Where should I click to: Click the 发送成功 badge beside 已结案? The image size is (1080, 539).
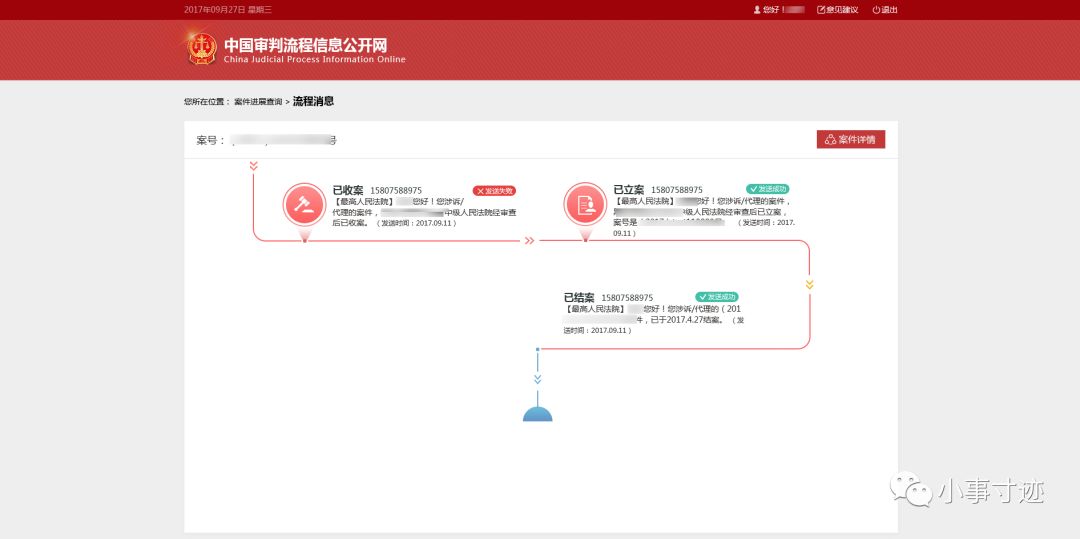[716, 297]
